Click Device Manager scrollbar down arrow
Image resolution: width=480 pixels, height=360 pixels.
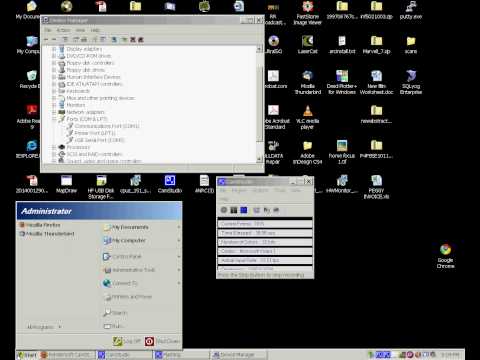tap(259, 159)
